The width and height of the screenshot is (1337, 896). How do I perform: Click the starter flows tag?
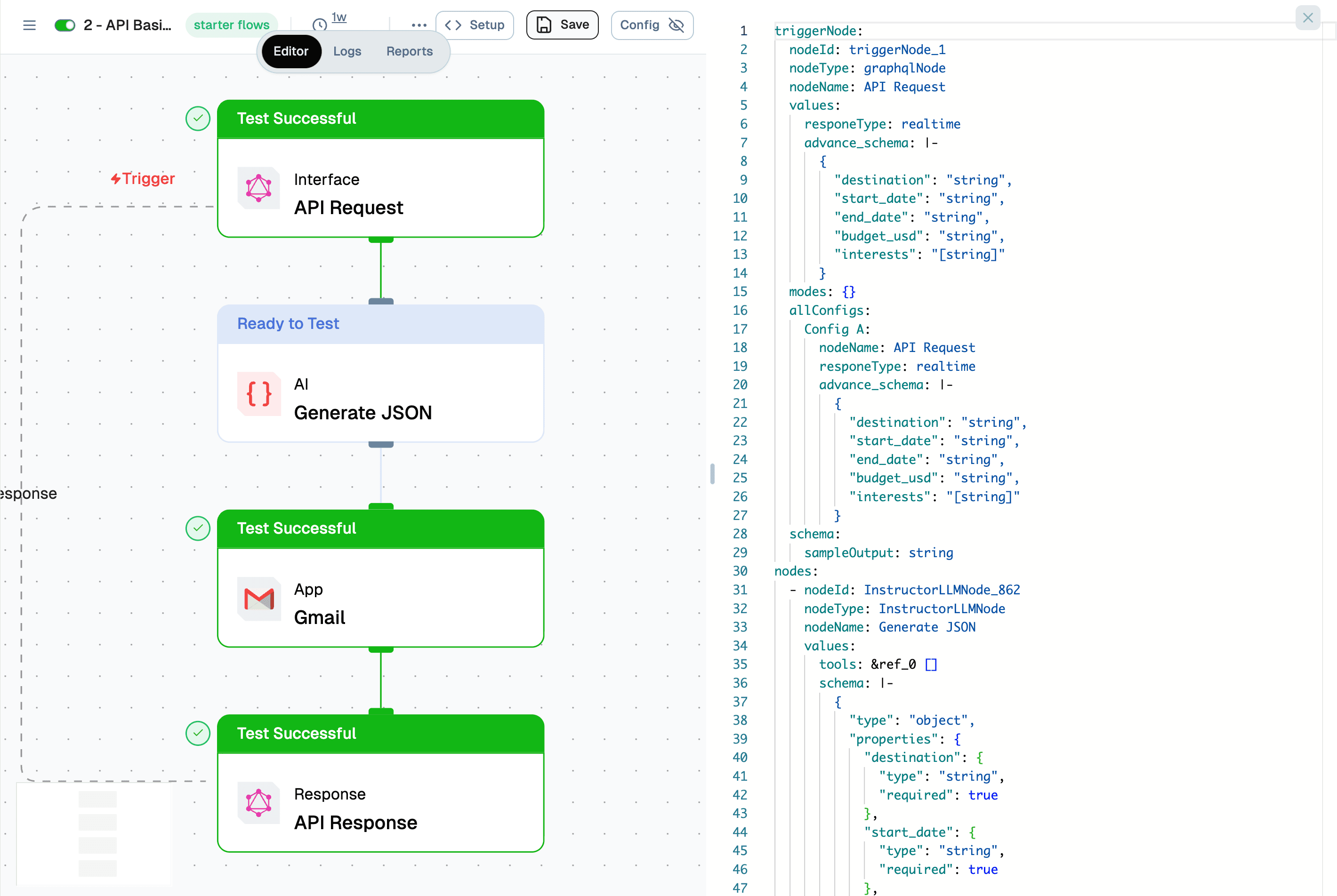click(232, 25)
